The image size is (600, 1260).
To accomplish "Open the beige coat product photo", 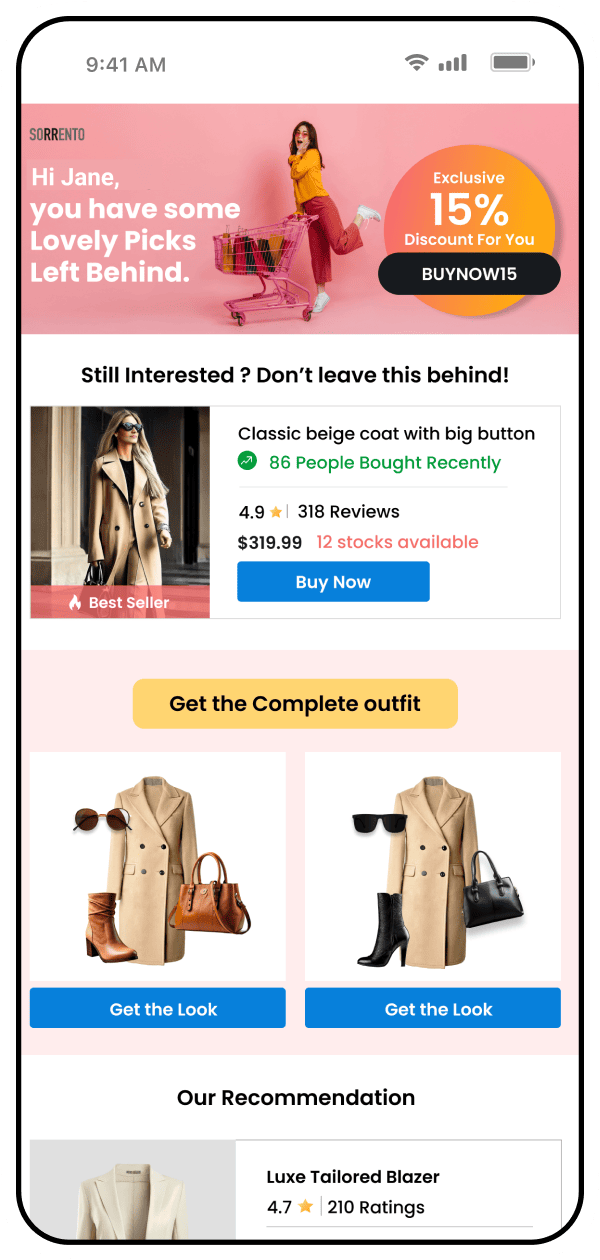I will [120, 512].
